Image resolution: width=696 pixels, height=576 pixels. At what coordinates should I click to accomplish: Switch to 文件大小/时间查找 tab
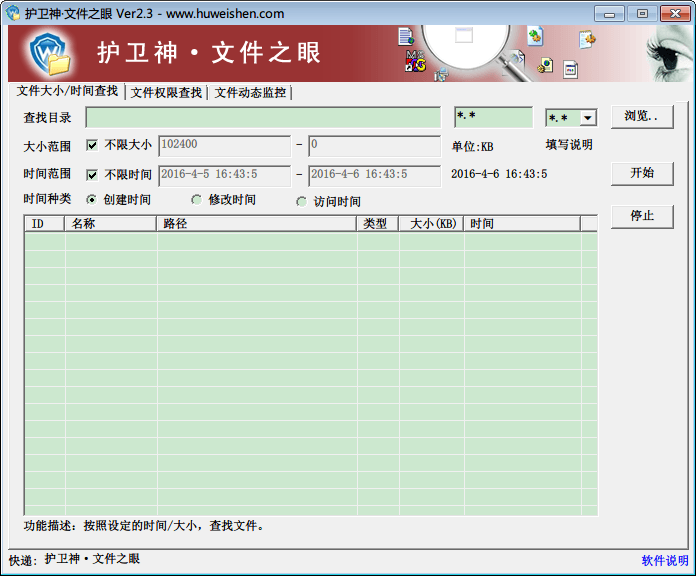coord(67,91)
